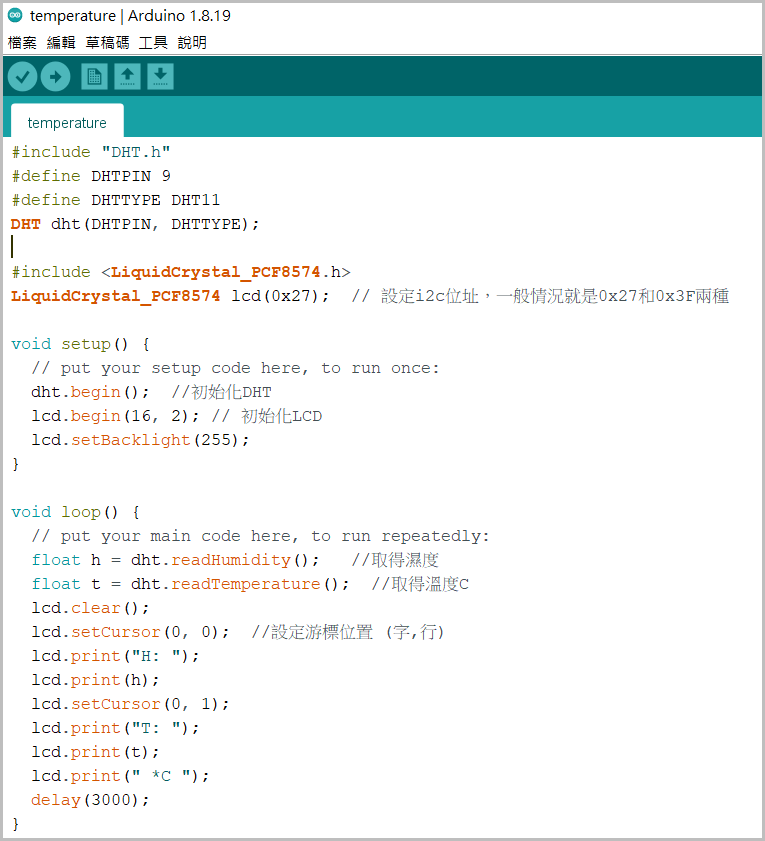The width and height of the screenshot is (765, 841).
Task: Open the 工具 menu
Action: 153,43
